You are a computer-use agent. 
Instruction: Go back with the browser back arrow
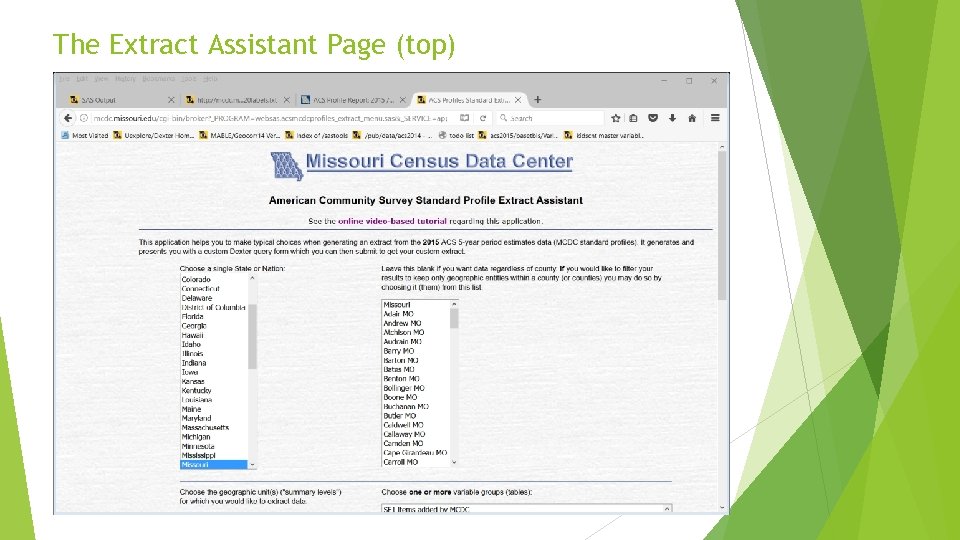[67, 118]
